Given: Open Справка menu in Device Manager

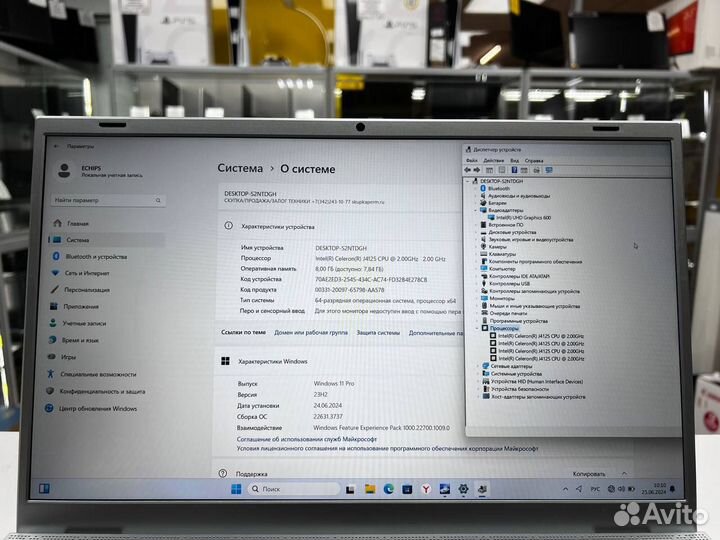Looking at the screenshot, I should 534,161.
